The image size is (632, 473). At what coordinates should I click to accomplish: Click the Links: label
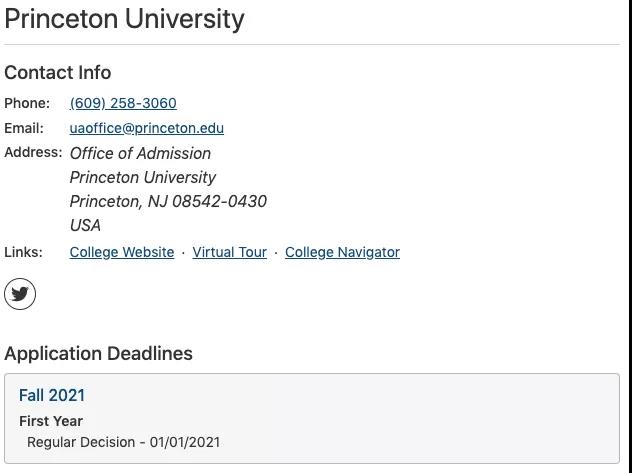23,252
